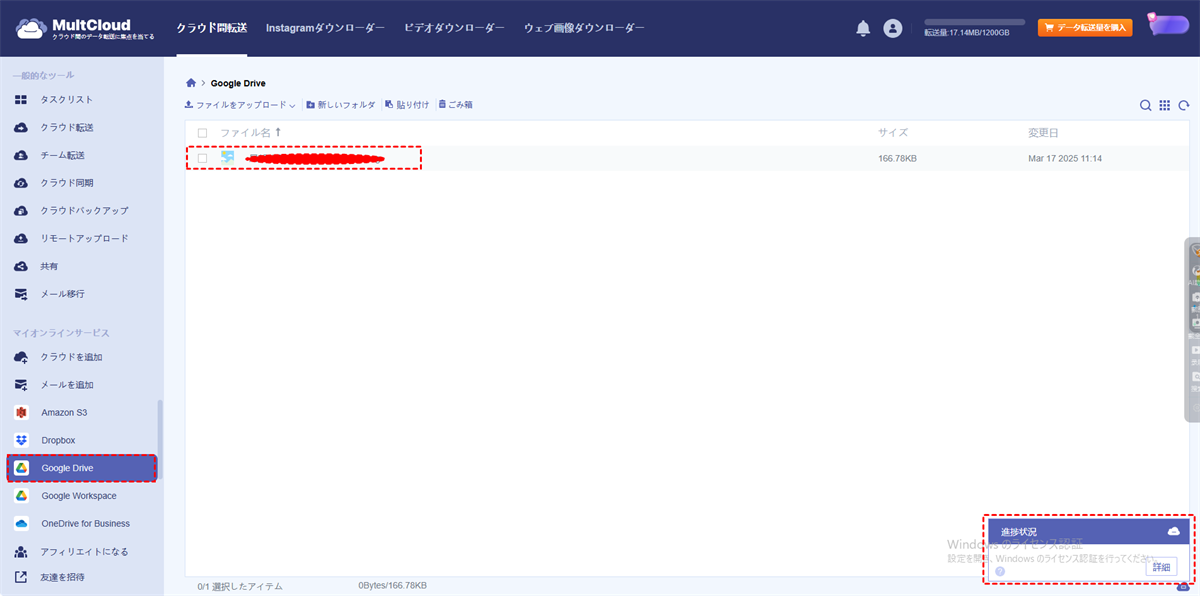Click the search magnifier icon
The image size is (1200, 596).
pos(1146,105)
